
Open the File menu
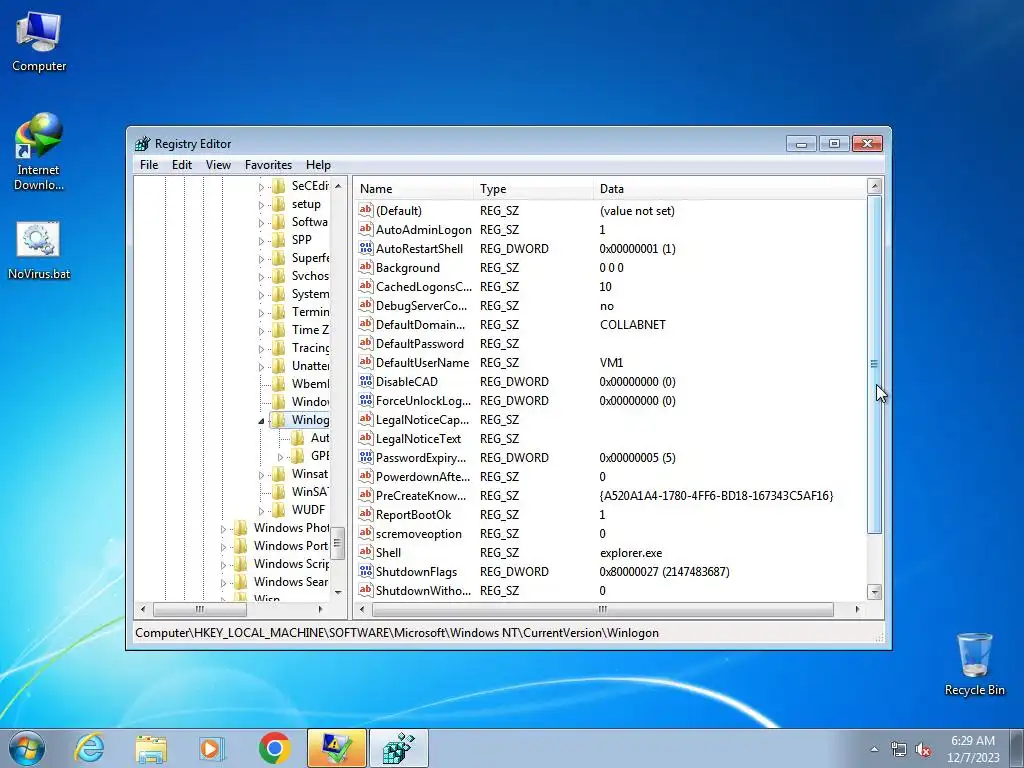pos(149,165)
